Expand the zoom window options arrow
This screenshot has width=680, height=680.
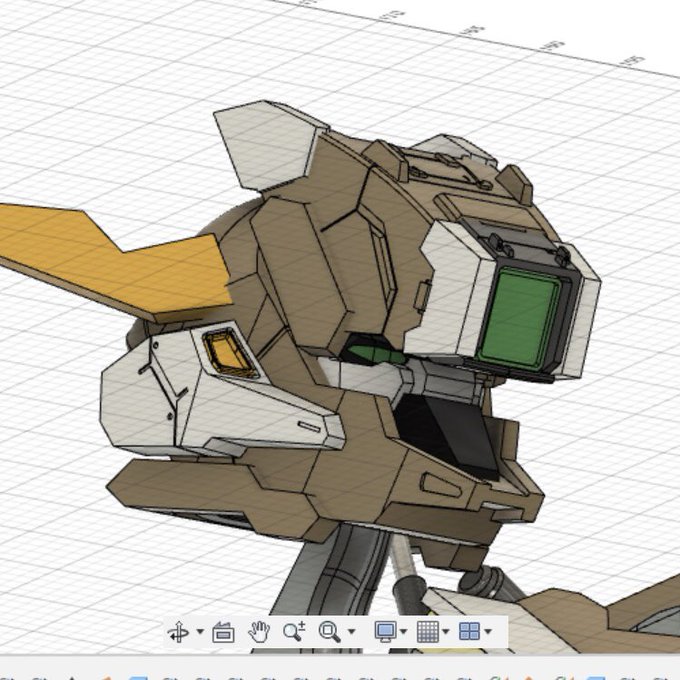click(x=352, y=631)
